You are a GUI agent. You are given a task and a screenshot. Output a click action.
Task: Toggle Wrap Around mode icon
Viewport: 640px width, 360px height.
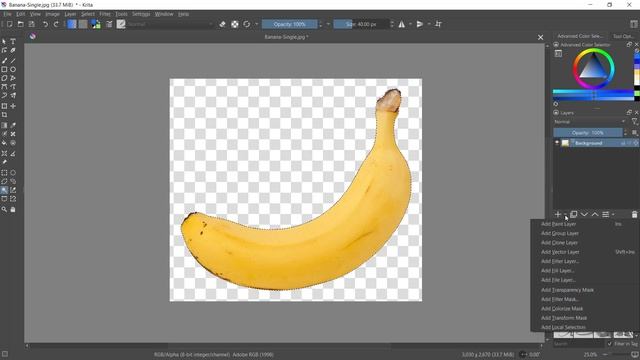point(438,24)
